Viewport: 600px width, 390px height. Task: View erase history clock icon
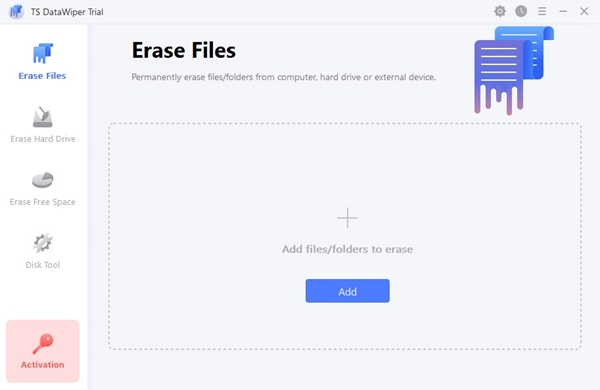(521, 11)
